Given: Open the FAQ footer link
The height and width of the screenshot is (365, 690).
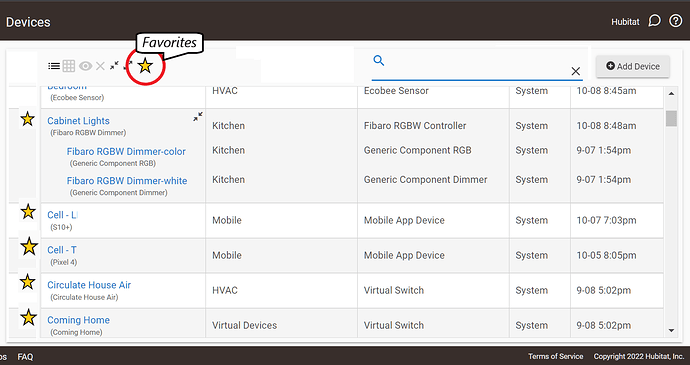Looking at the screenshot, I should tap(25, 357).
